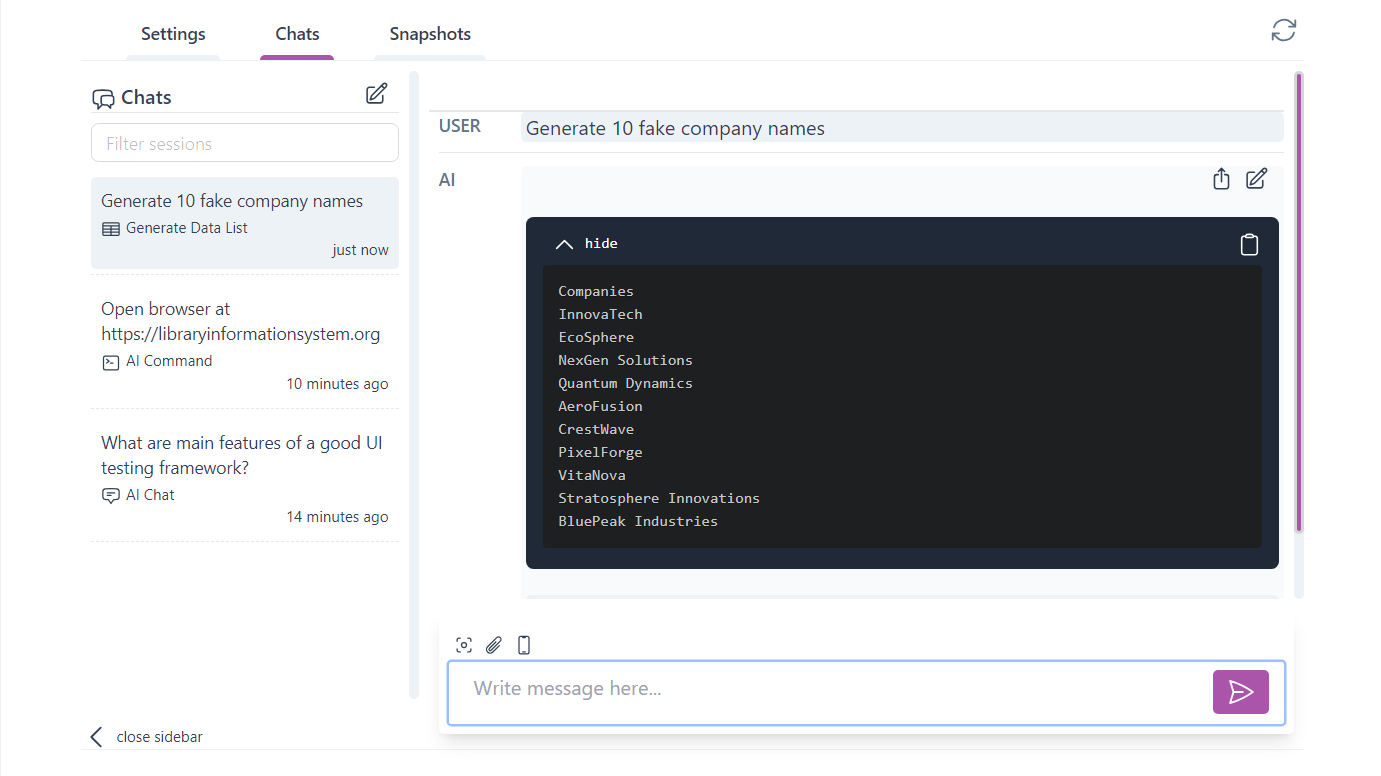Click 'AeroFusion' in the list
This screenshot has height=776, width=1381.
click(600, 406)
